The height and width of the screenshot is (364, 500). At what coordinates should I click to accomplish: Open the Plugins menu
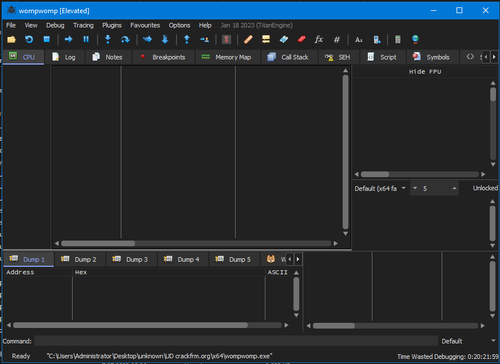tap(112, 25)
